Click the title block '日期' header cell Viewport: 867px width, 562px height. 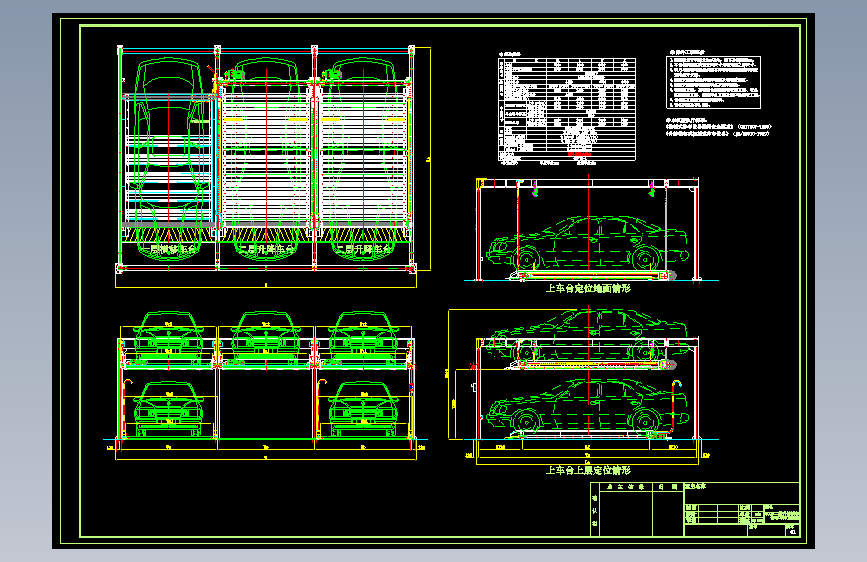point(667,487)
